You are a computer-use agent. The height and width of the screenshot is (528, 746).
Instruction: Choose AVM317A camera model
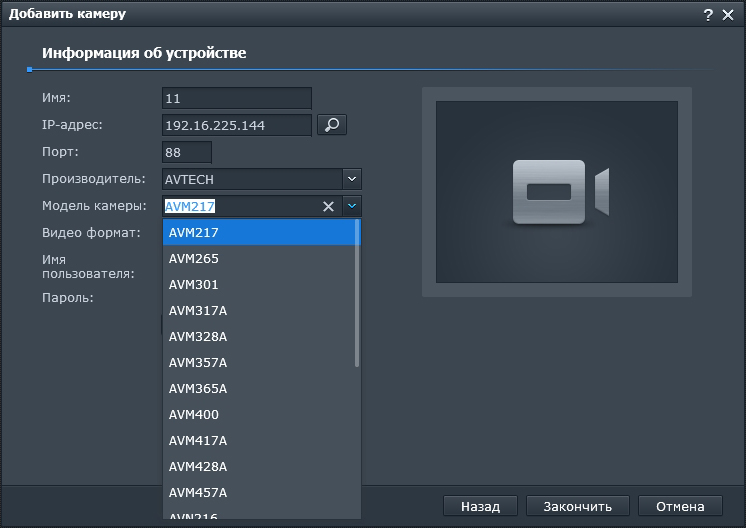(259, 311)
